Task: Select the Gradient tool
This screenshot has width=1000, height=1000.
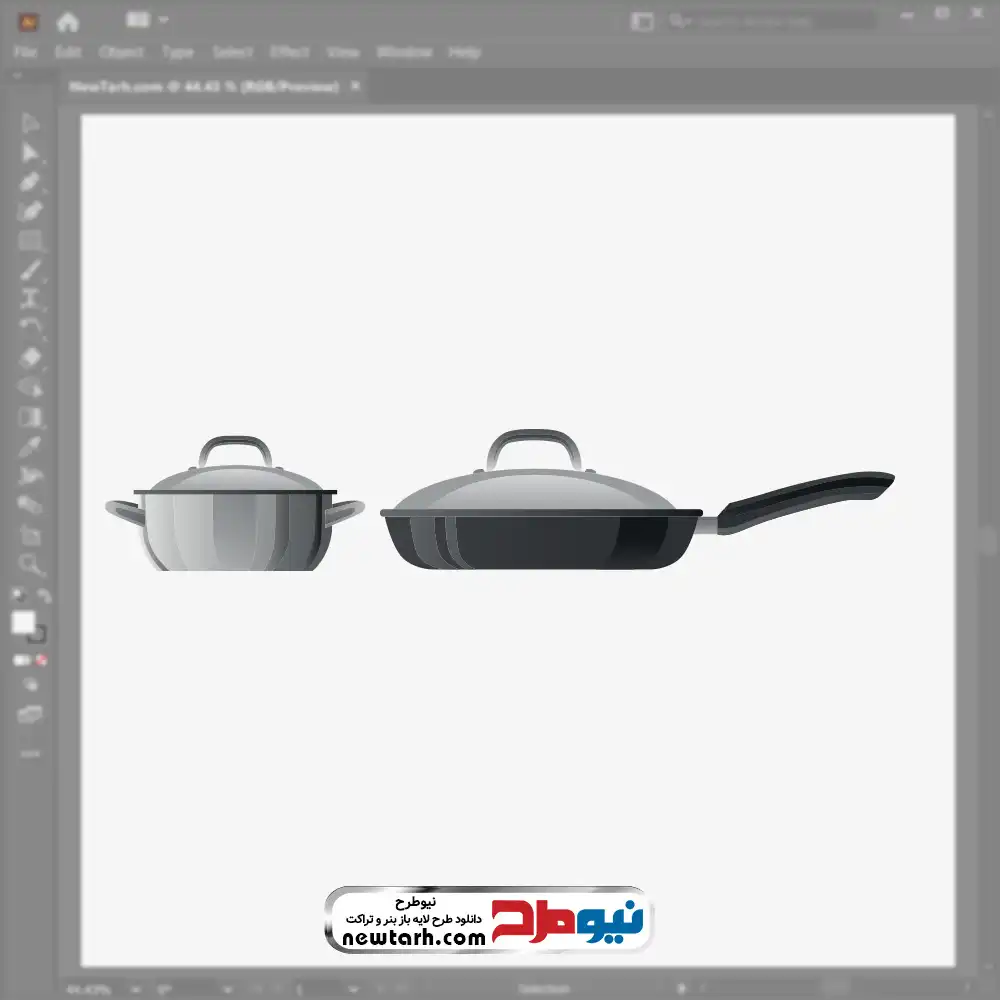Action: click(x=30, y=417)
